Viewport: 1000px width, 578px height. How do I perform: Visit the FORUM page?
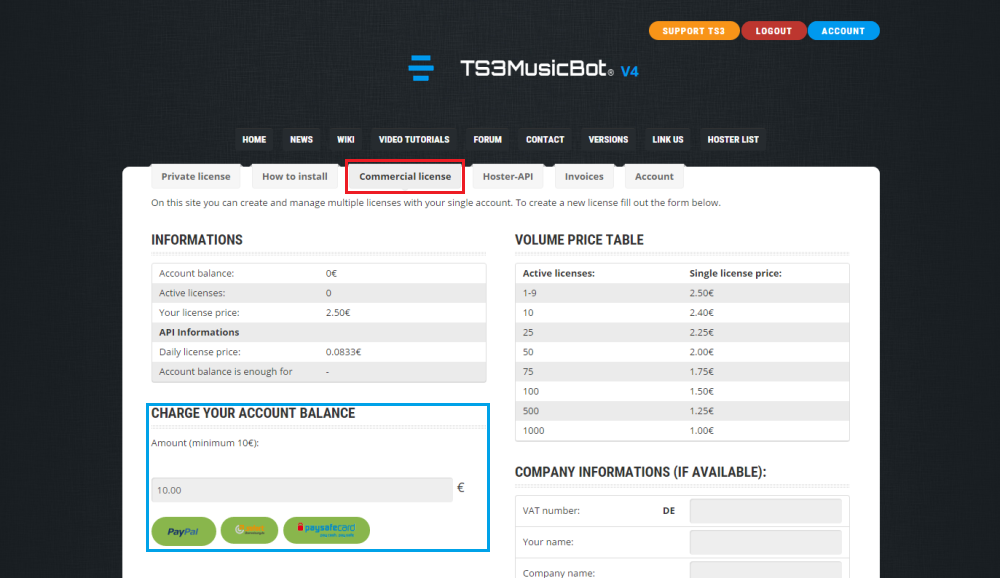click(487, 140)
